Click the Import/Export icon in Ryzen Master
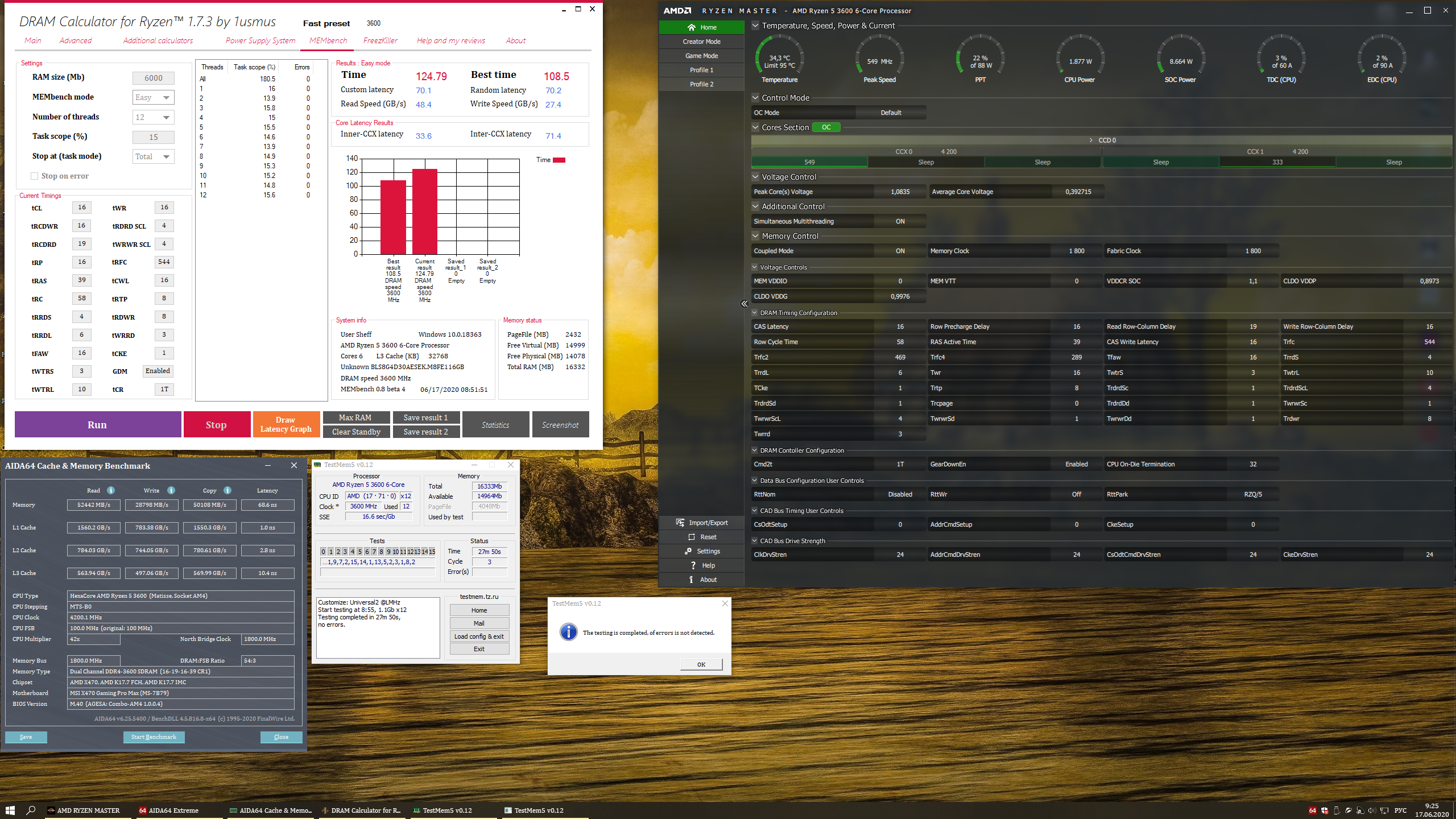The height and width of the screenshot is (819, 1456). tap(680, 523)
